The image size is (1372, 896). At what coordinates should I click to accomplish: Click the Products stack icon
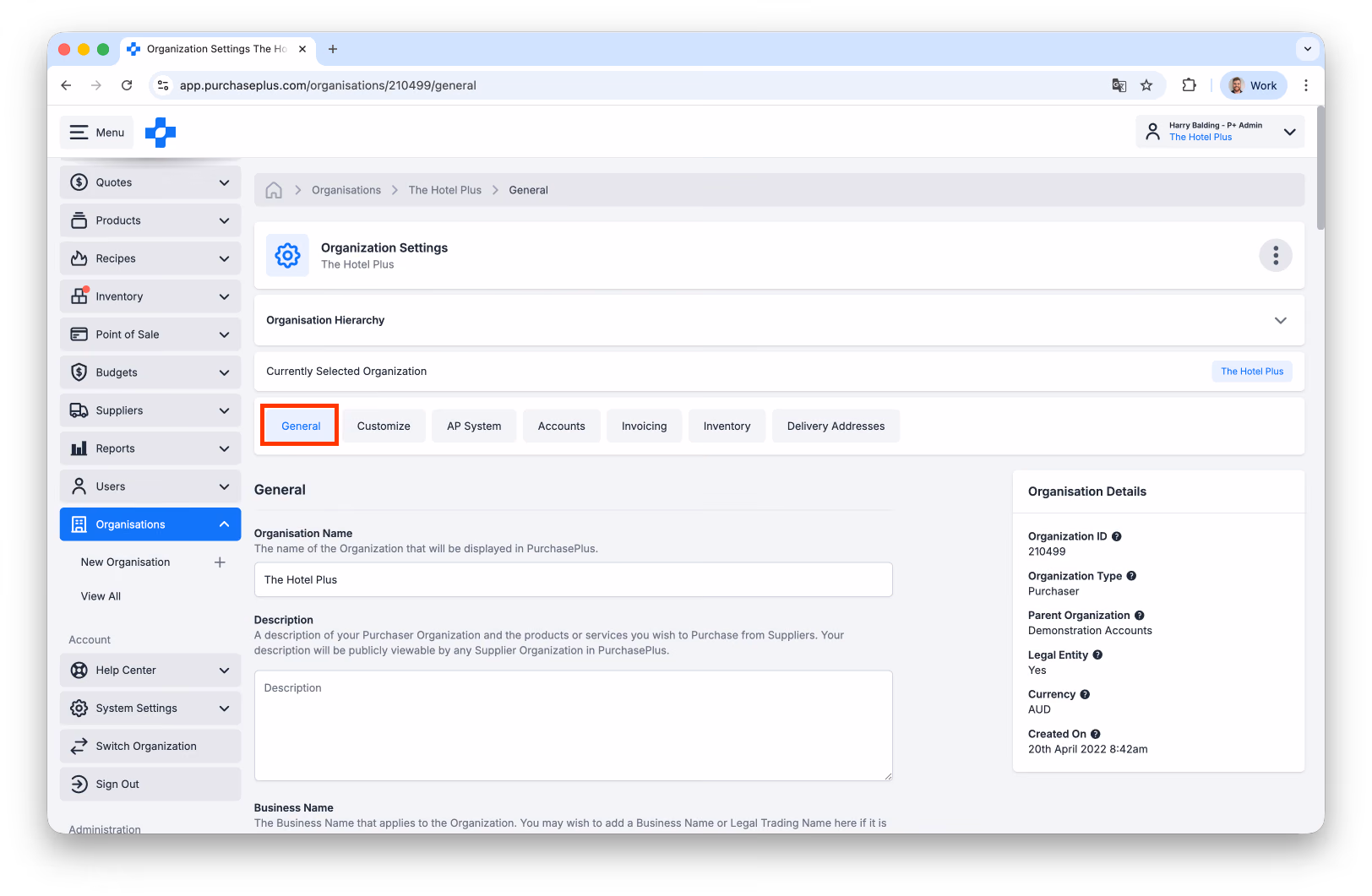(79, 220)
